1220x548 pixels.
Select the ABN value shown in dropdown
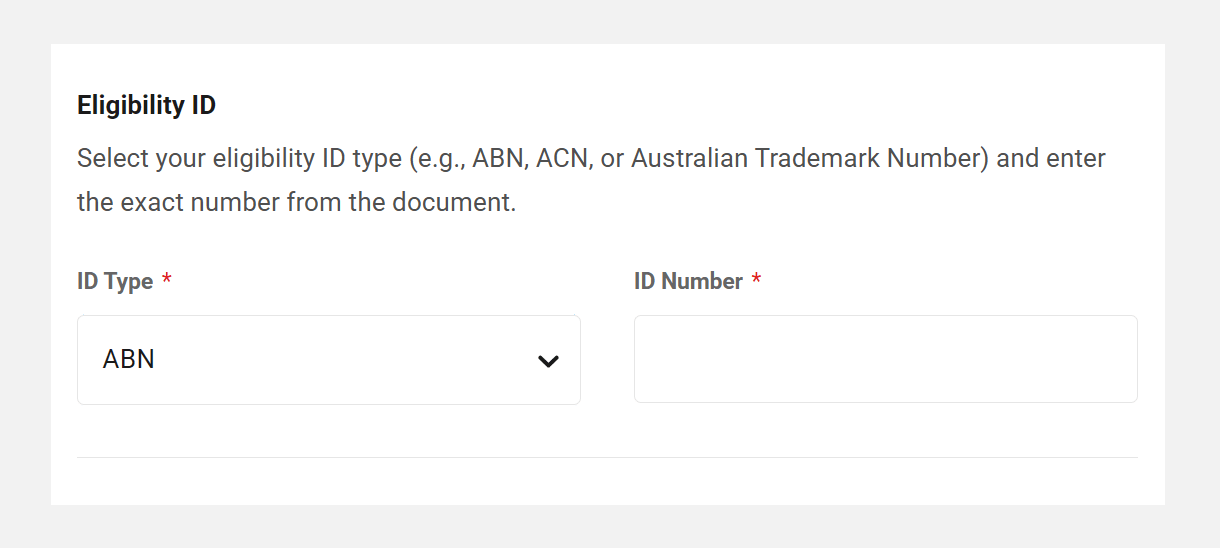129,360
